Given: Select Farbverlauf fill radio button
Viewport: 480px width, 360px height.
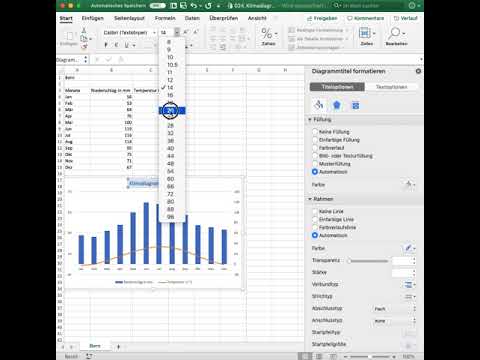Looking at the screenshot, I should [x=315, y=148].
